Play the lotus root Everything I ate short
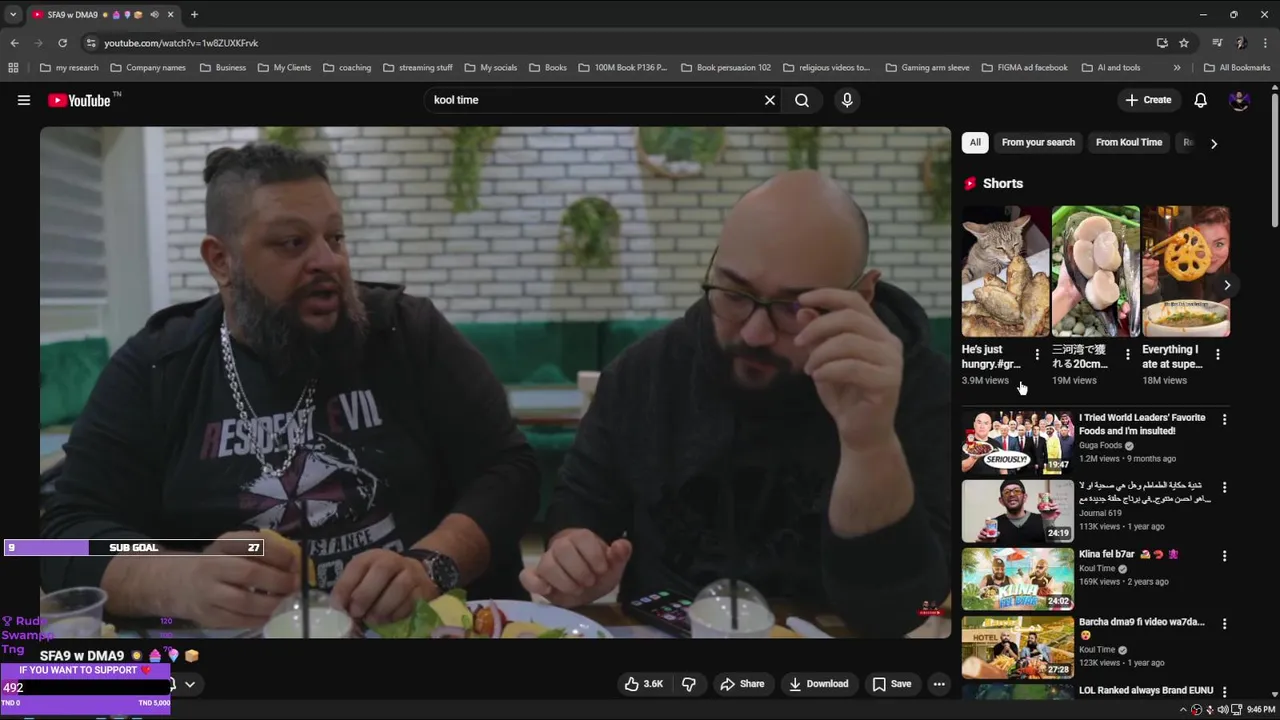Viewport: 1280px width, 720px height. pyautogui.click(x=1186, y=271)
